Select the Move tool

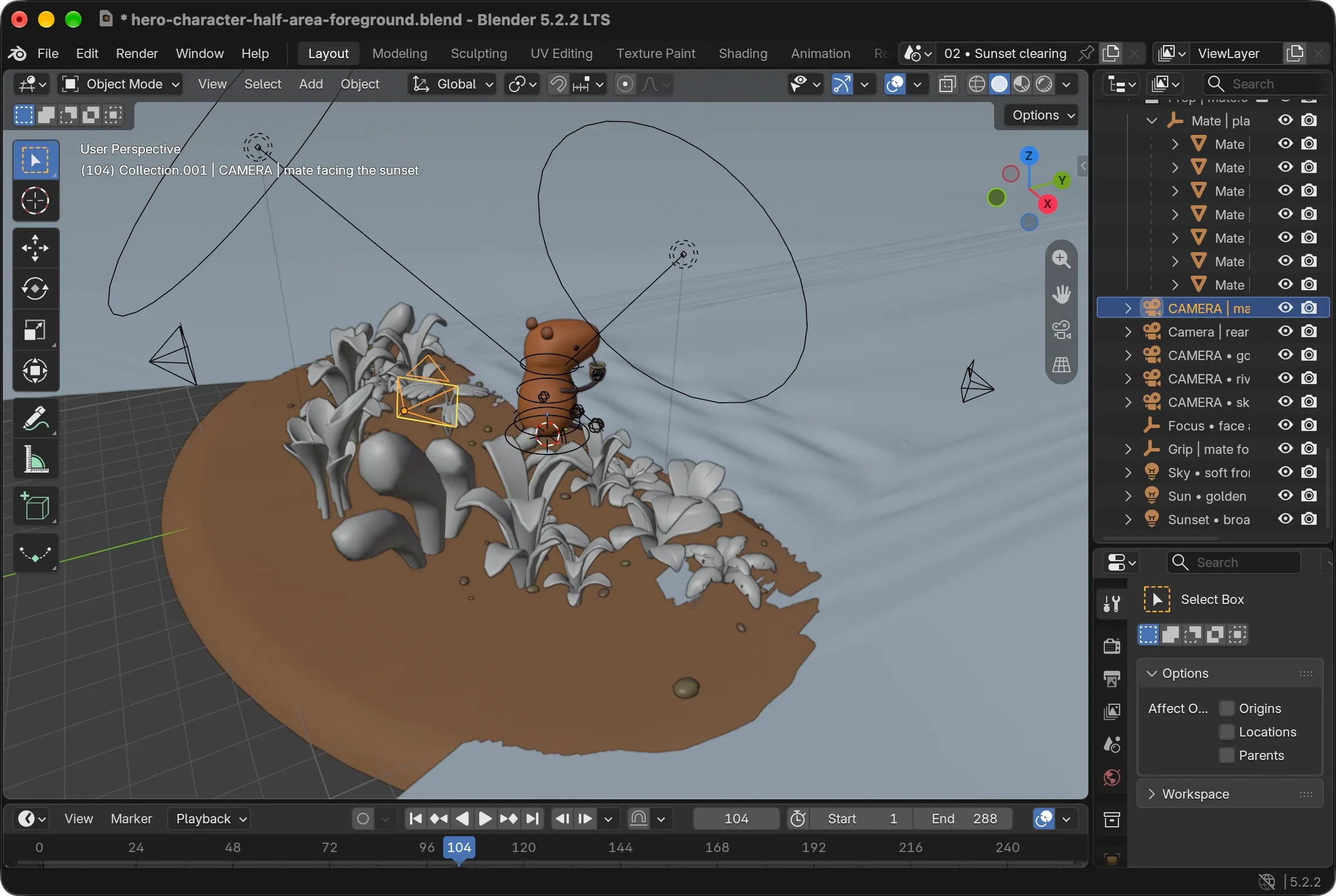click(x=35, y=247)
